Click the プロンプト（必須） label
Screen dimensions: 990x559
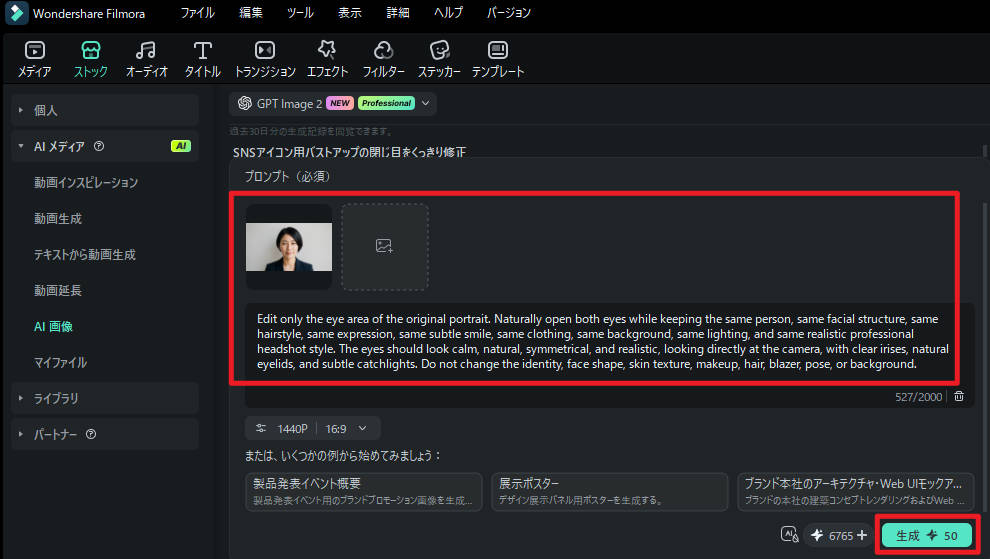pos(287,177)
